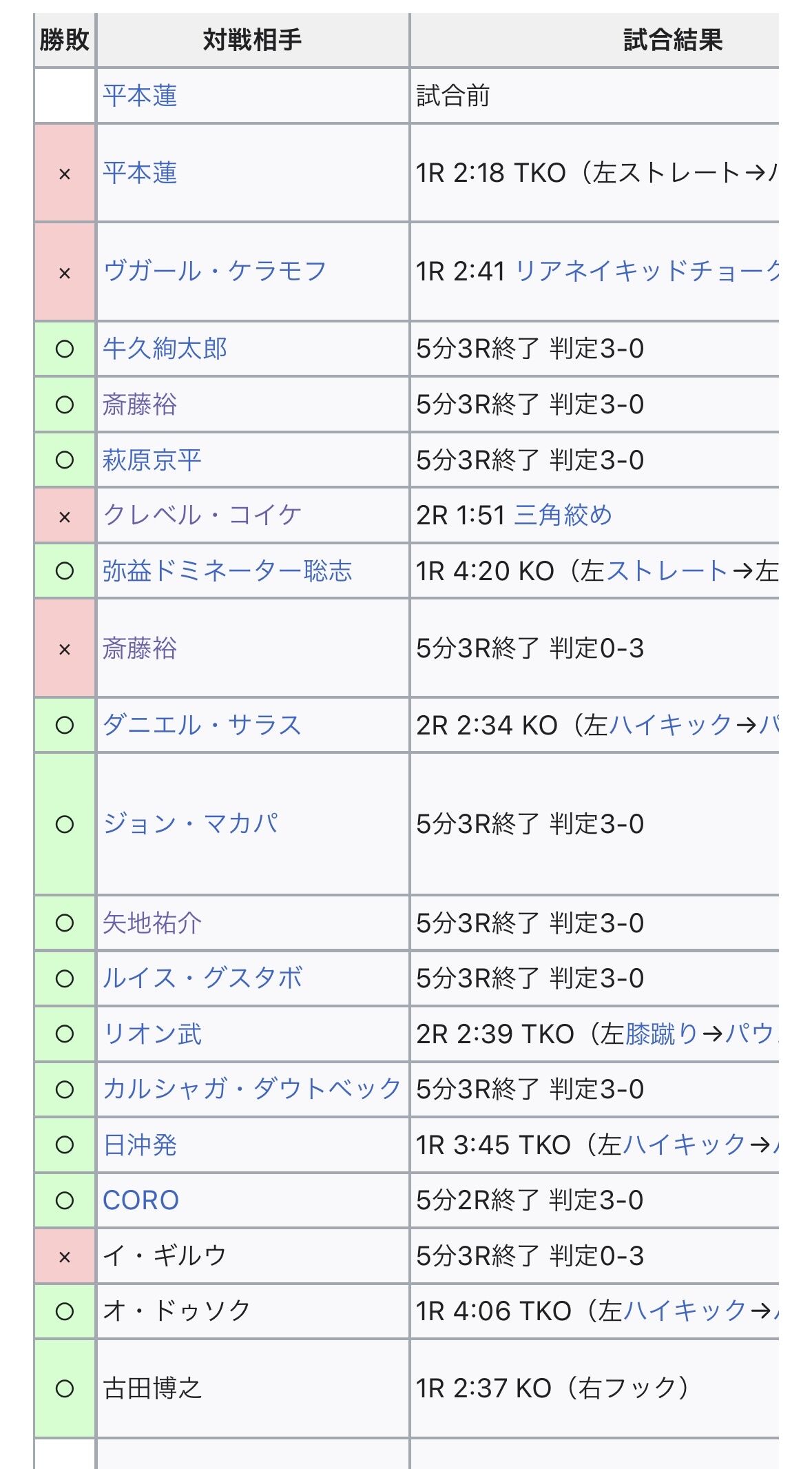812x1469 pixels.
Task: Click the 膝蹴り link in リオン武 row
Action: tap(662, 1034)
